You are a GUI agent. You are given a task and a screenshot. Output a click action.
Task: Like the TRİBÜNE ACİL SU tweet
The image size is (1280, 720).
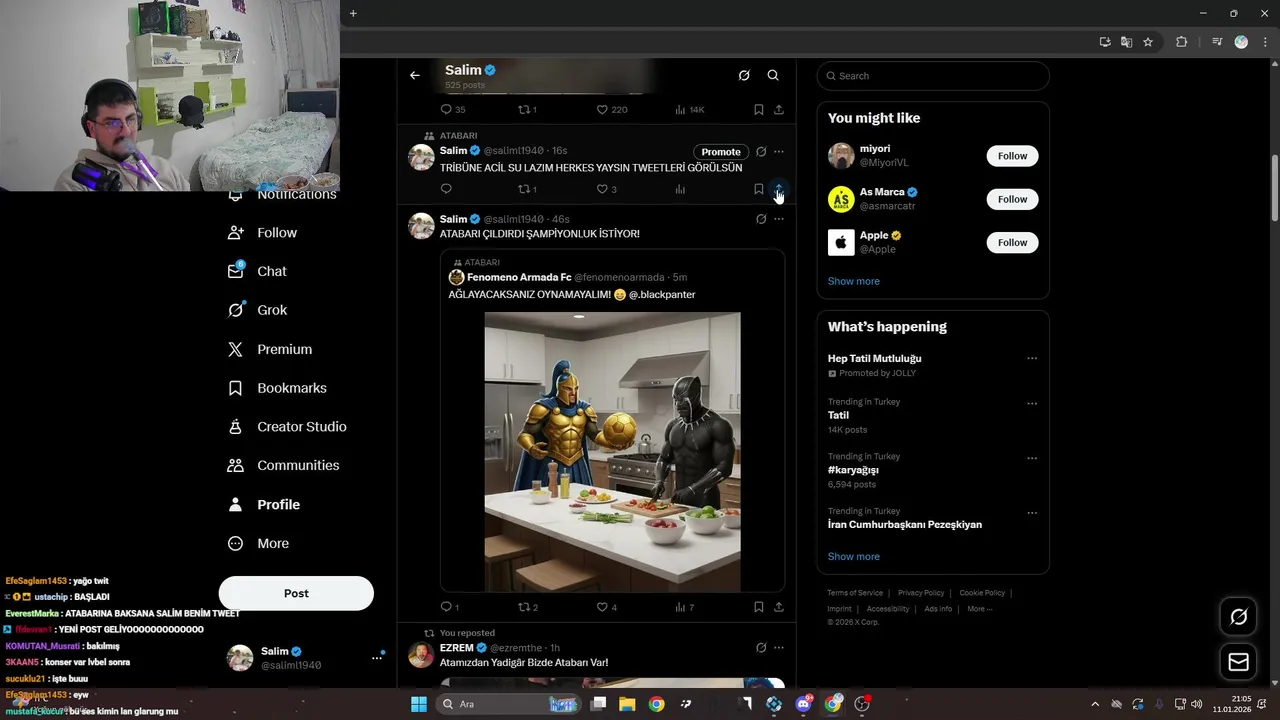click(x=606, y=189)
